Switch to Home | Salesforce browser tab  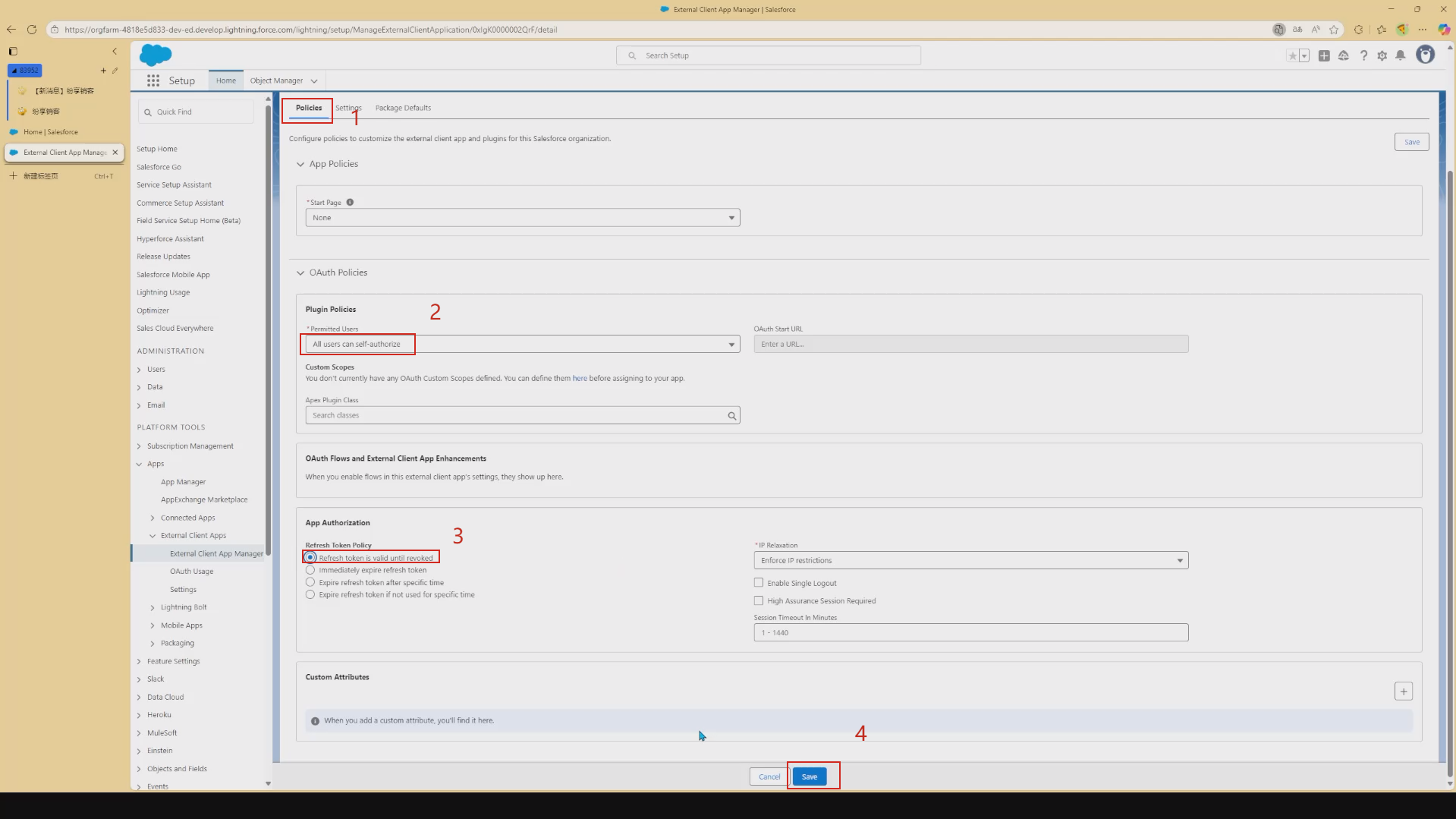pos(64,132)
